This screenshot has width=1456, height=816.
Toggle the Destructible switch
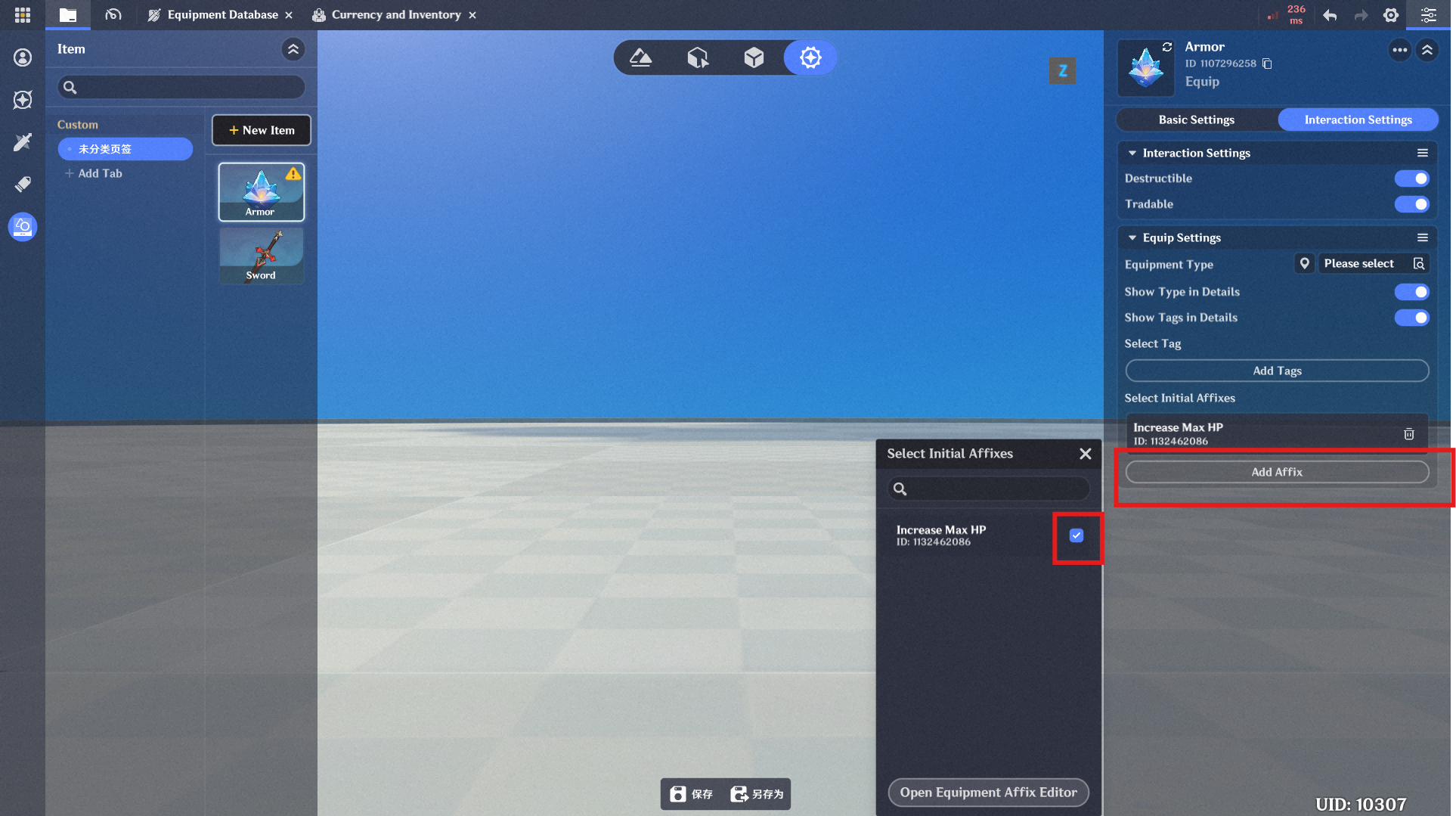1411,178
